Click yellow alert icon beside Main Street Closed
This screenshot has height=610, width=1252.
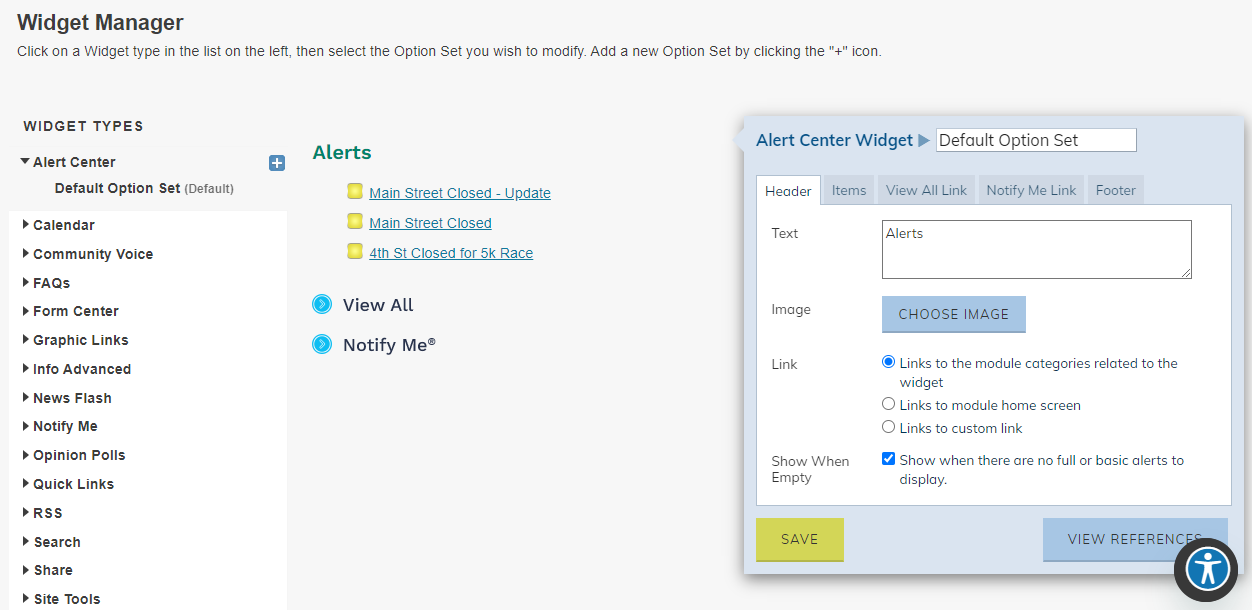tap(355, 221)
